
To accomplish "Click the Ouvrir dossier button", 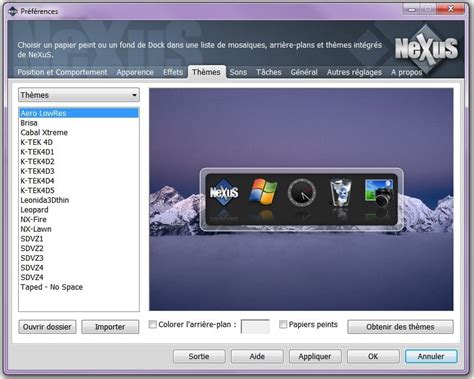I will [47, 327].
